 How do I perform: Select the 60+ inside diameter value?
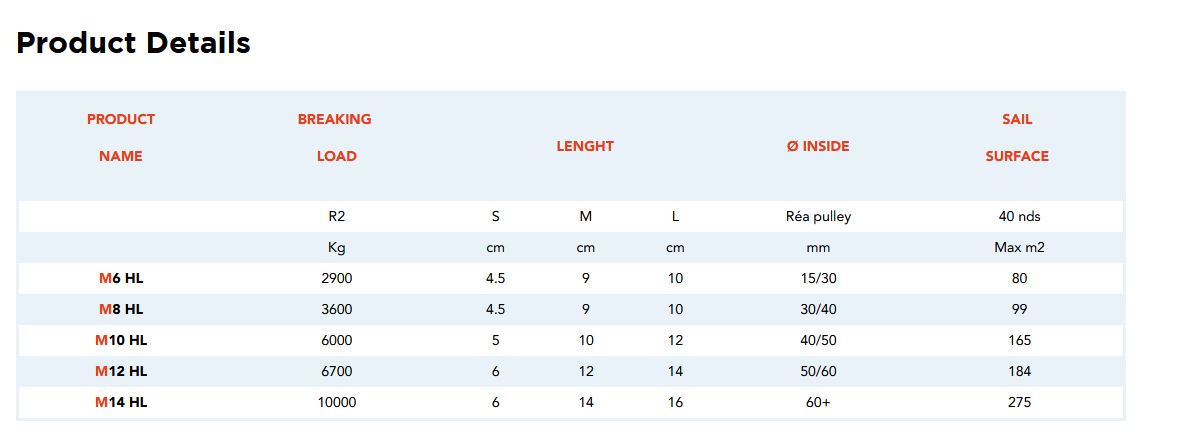click(818, 403)
